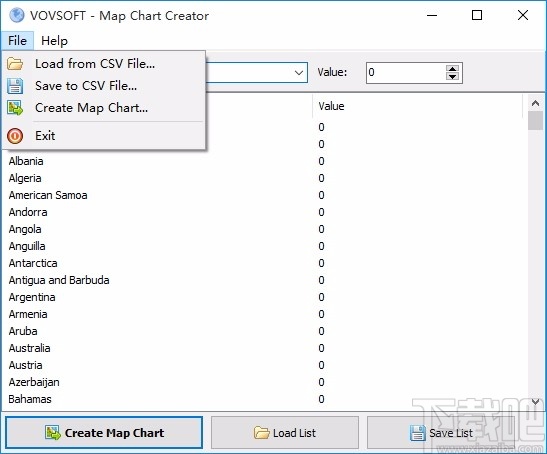The image size is (547, 454).
Task: Click the value 0 in Argentina row
Action: [321, 297]
